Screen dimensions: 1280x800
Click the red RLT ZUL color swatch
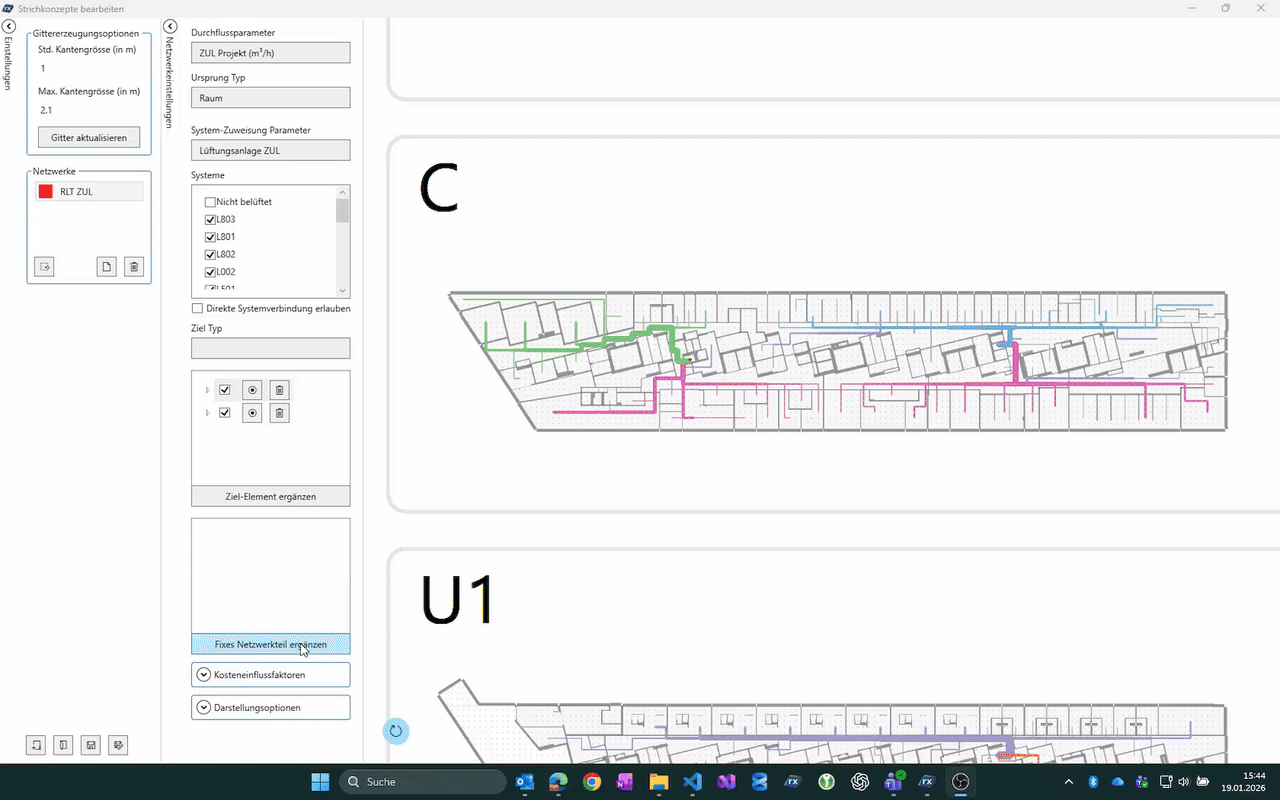tap(45, 191)
